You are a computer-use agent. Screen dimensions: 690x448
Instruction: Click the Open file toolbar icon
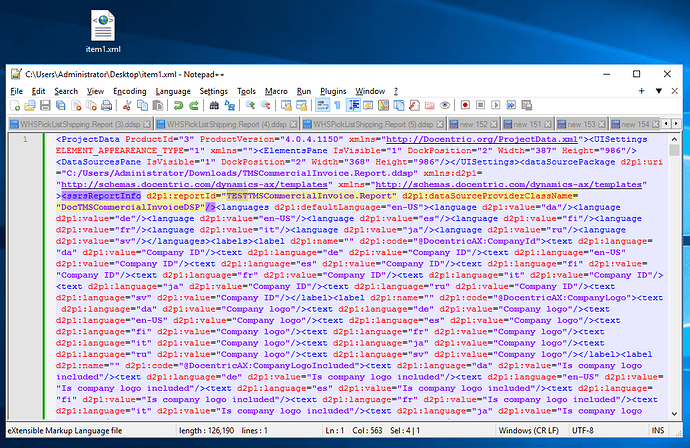31,105
